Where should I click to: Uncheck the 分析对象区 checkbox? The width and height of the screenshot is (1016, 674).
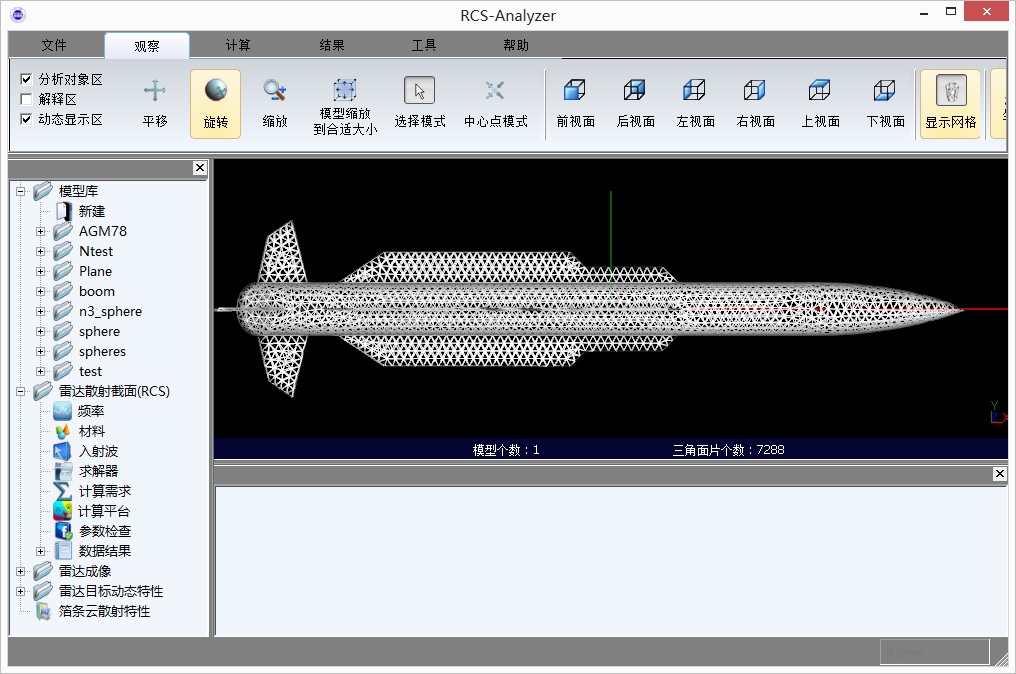pos(27,79)
